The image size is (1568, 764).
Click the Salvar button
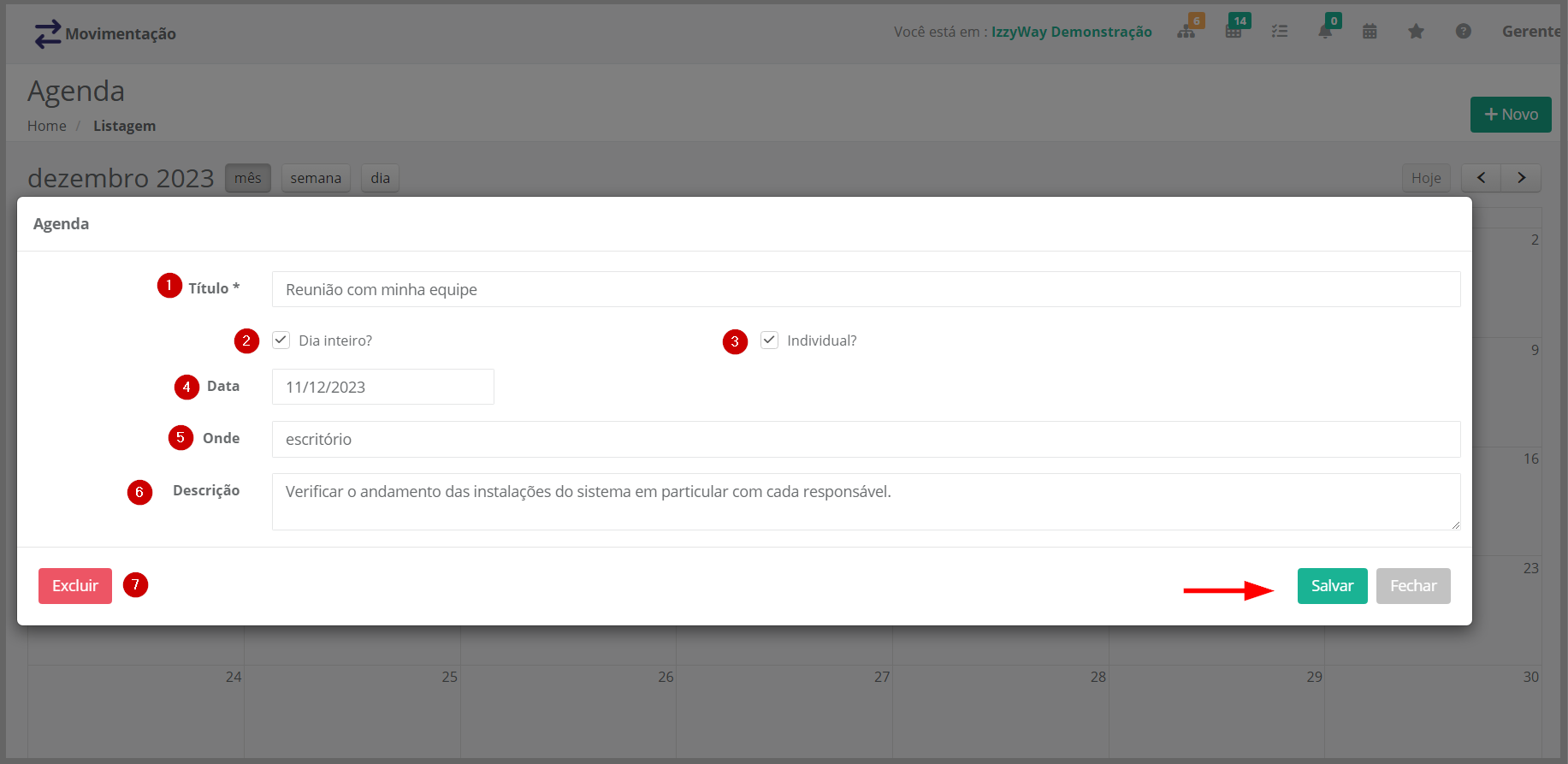point(1332,586)
